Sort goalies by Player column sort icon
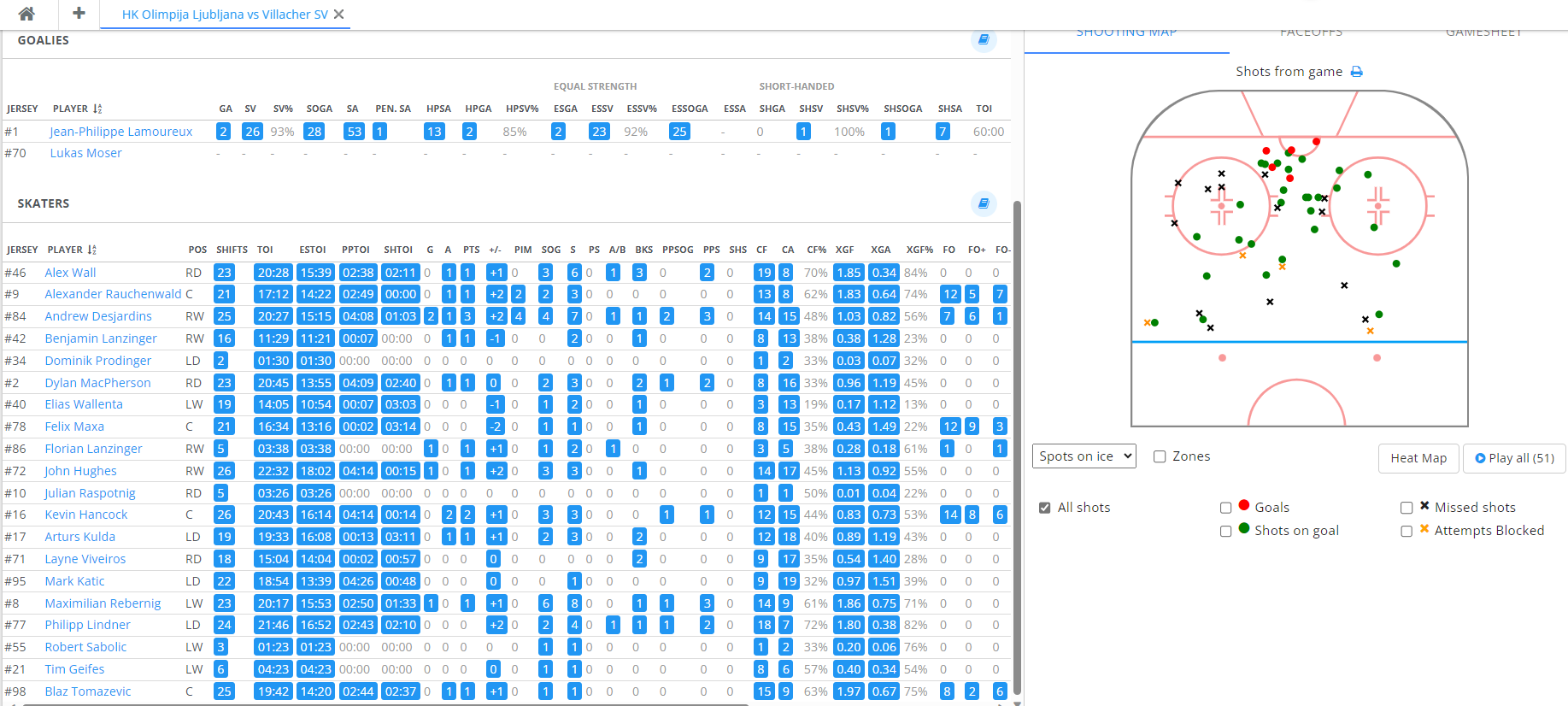The width and height of the screenshot is (1568, 706). click(x=97, y=109)
